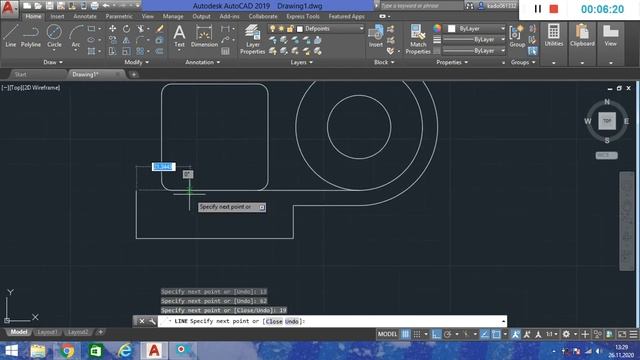Select the Polyline tool
640x360 pixels.
tap(31, 36)
